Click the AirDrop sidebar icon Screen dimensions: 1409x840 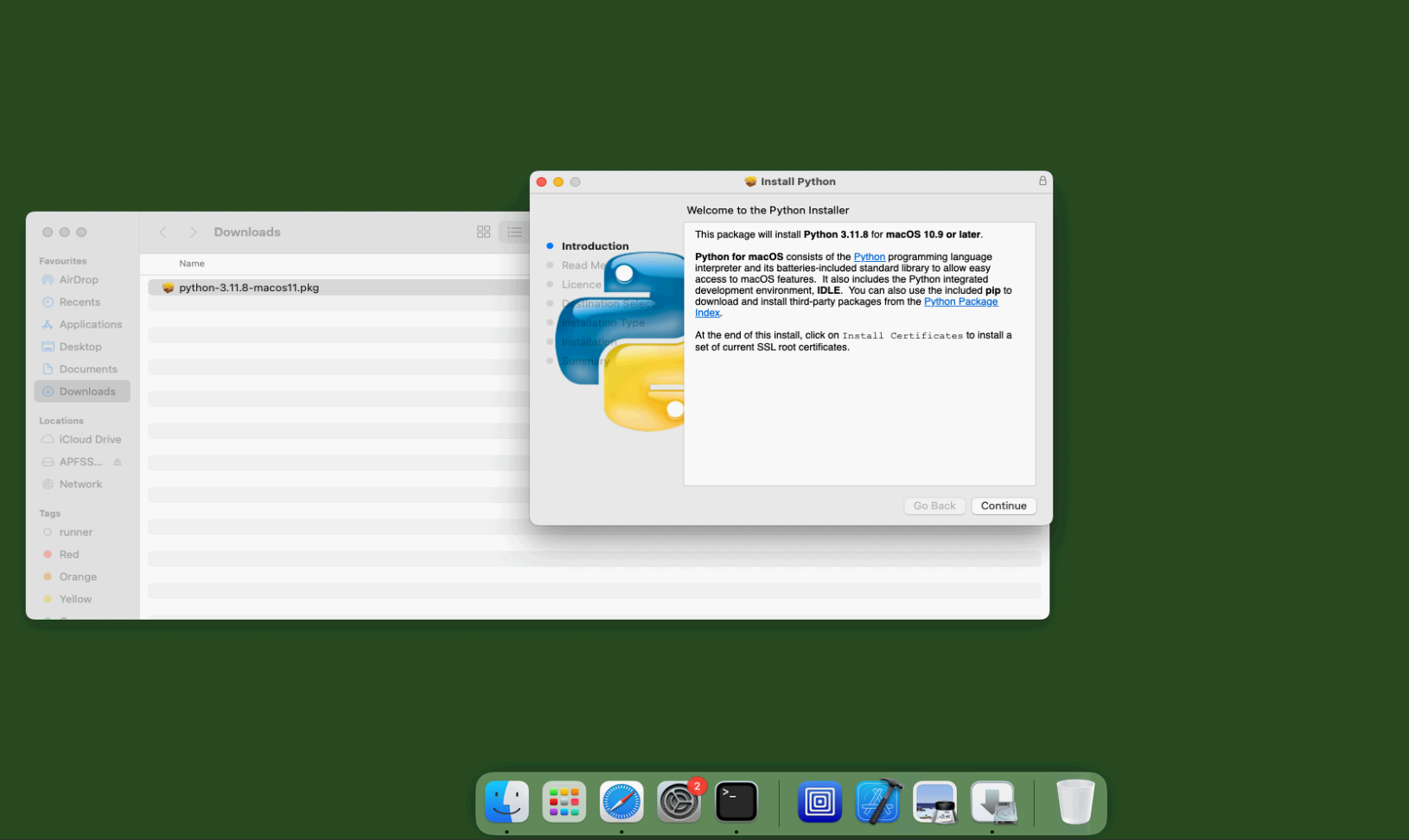[x=49, y=279]
